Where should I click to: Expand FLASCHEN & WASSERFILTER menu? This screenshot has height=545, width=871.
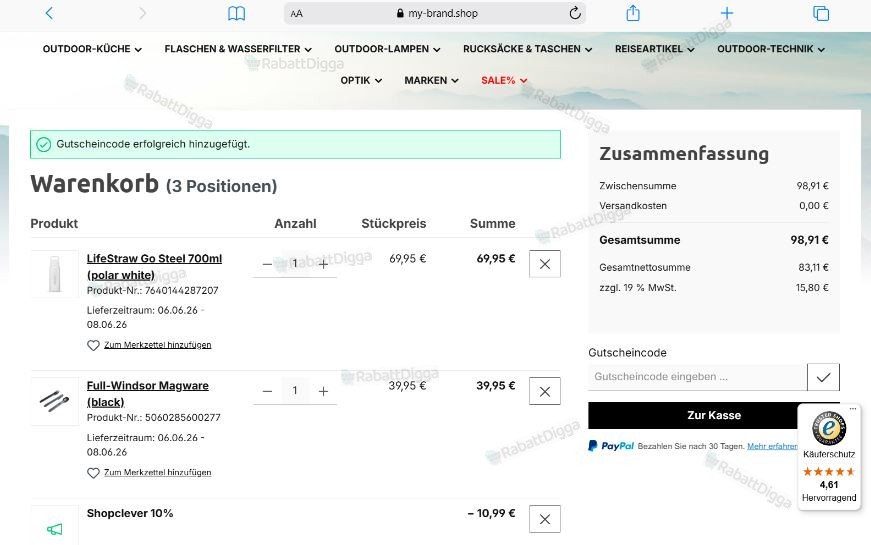click(x=238, y=49)
